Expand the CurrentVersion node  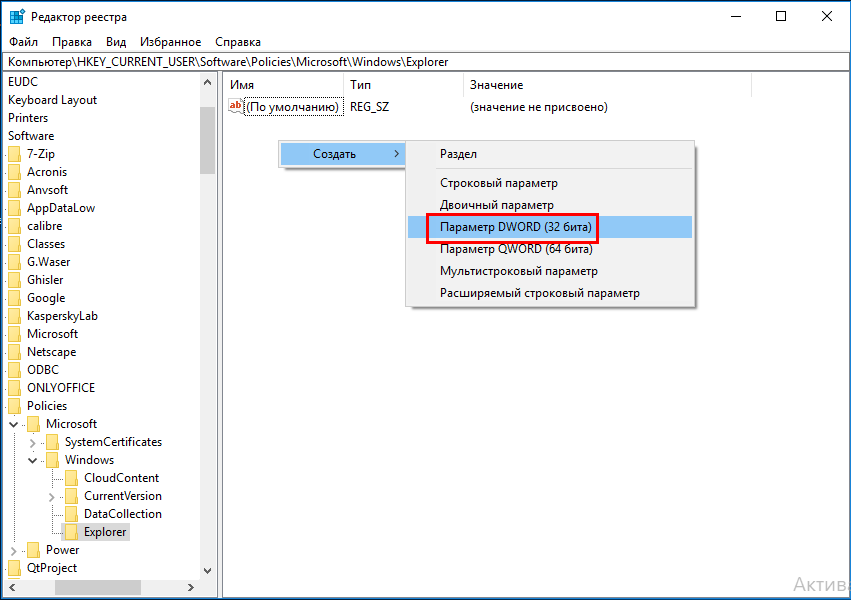tap(52, 496)
